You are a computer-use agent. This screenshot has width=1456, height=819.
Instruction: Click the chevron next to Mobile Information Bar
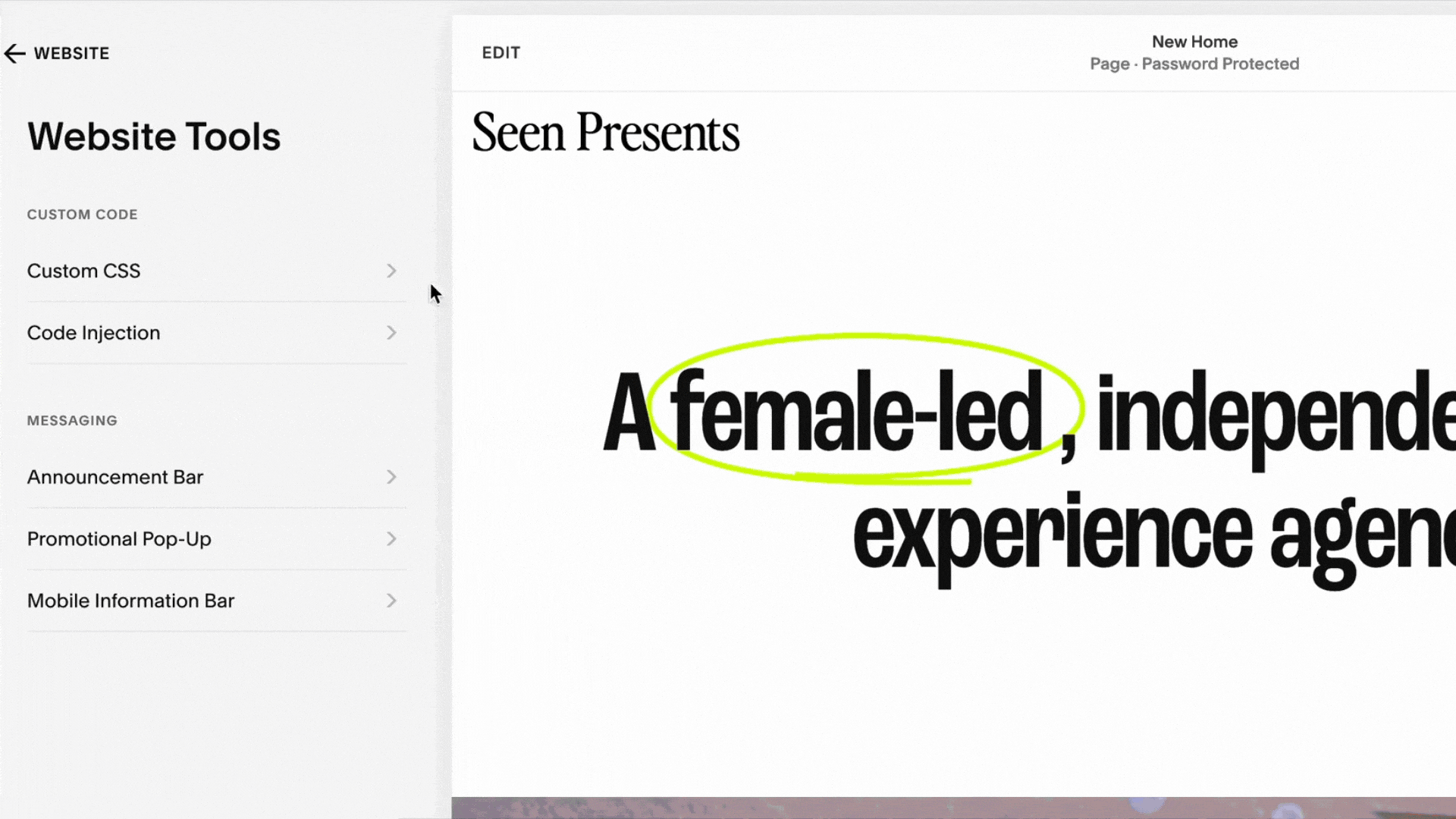[391, 601]
